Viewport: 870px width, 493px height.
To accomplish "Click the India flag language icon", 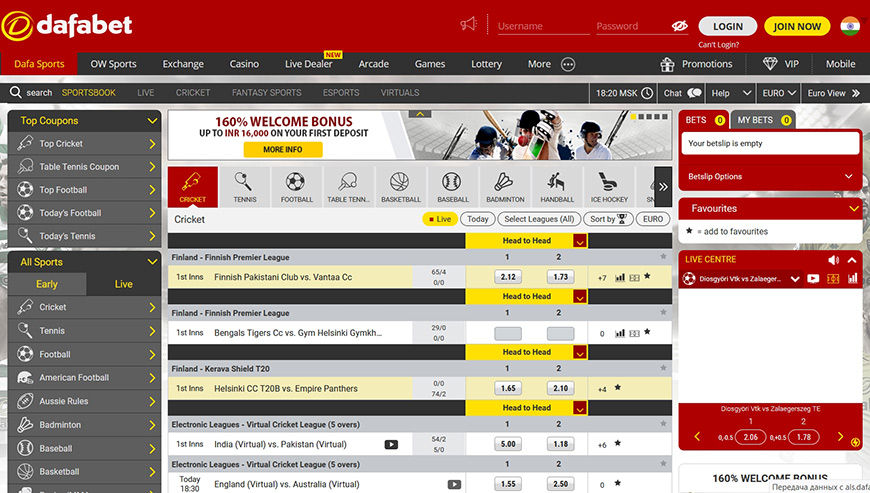I will coord(849,26).
